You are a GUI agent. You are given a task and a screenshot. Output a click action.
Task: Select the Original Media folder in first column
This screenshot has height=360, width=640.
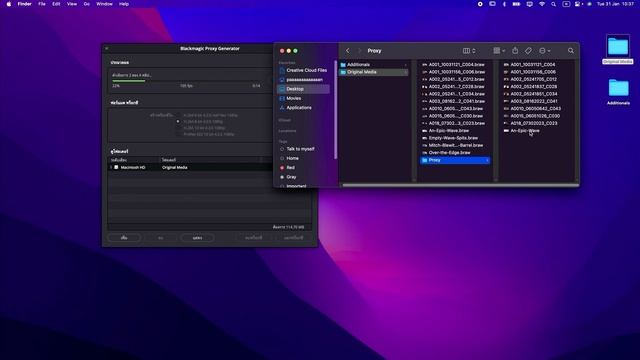coord(373,72)
